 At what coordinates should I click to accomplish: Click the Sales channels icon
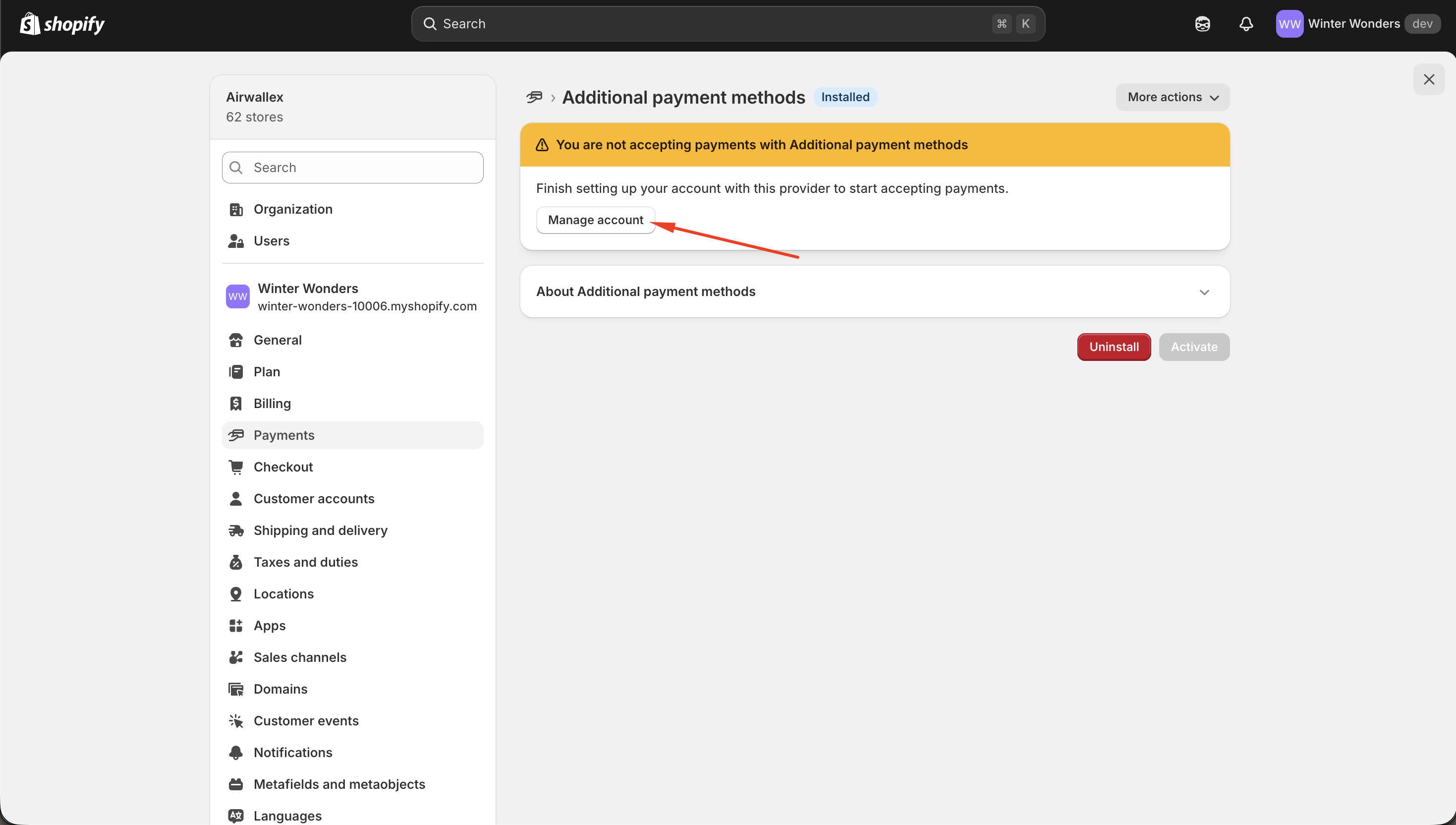click(x=235, y=658)
